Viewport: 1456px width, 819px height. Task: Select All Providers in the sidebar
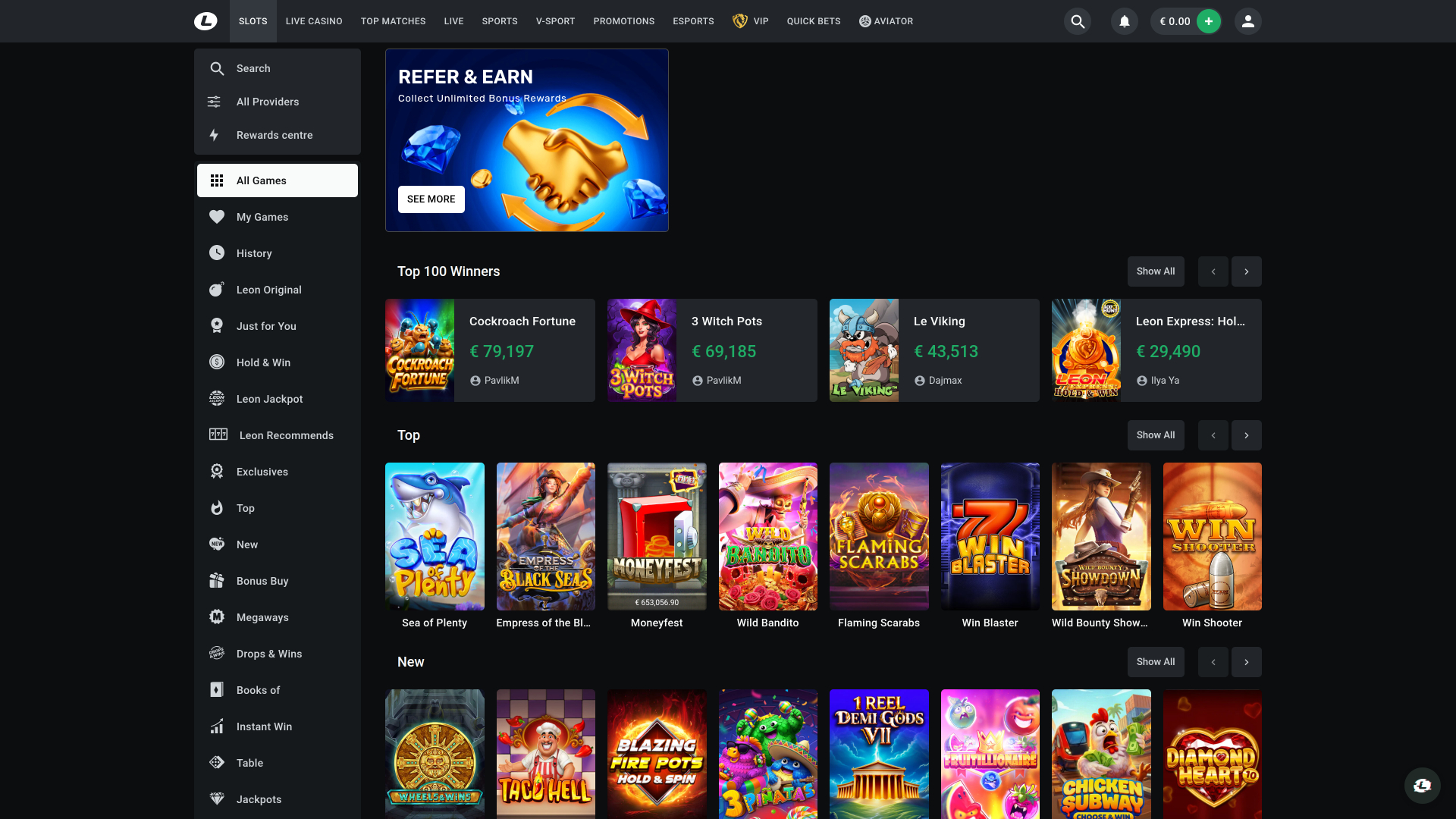(267, 102)
